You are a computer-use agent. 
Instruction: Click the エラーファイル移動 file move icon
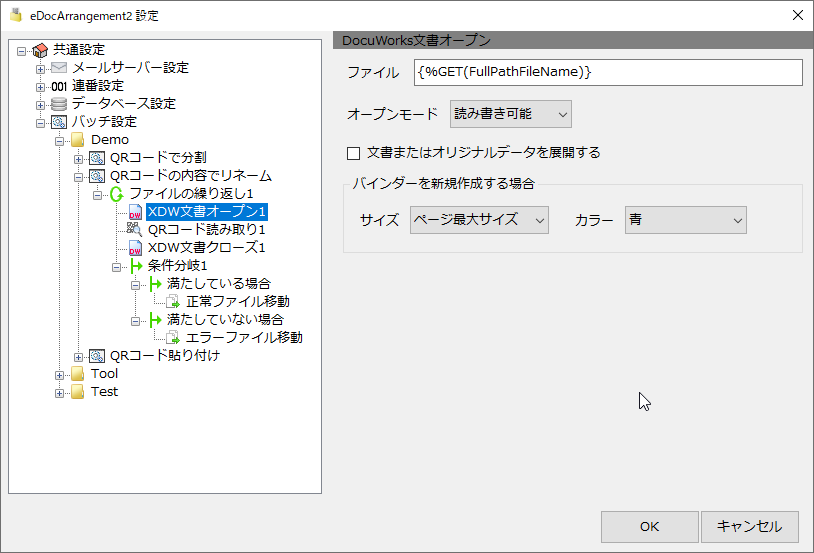click(x=173, y=338)
